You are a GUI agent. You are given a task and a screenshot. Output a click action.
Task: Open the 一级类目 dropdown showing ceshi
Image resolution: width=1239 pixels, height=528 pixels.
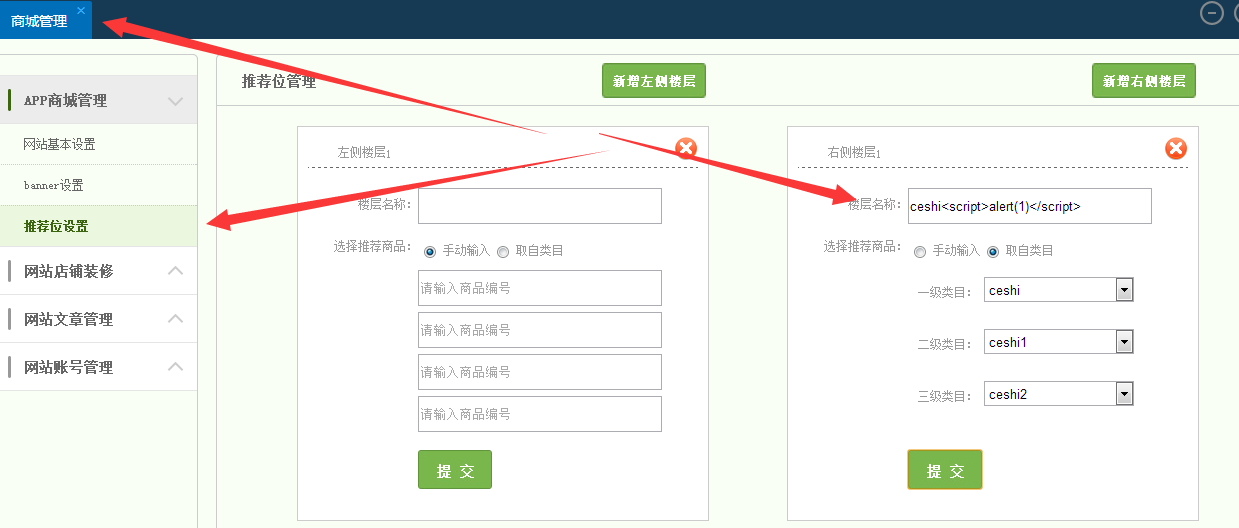pos(1058,290)
